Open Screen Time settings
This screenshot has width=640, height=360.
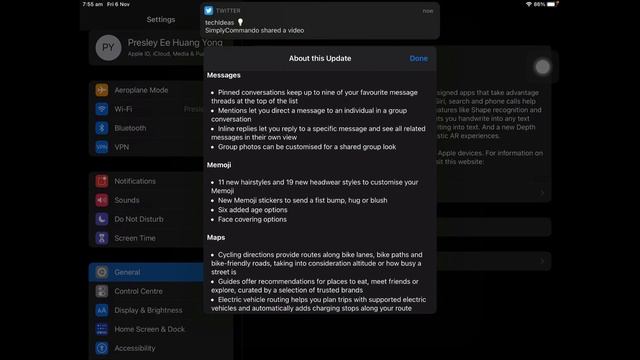(x=147, y=238)
